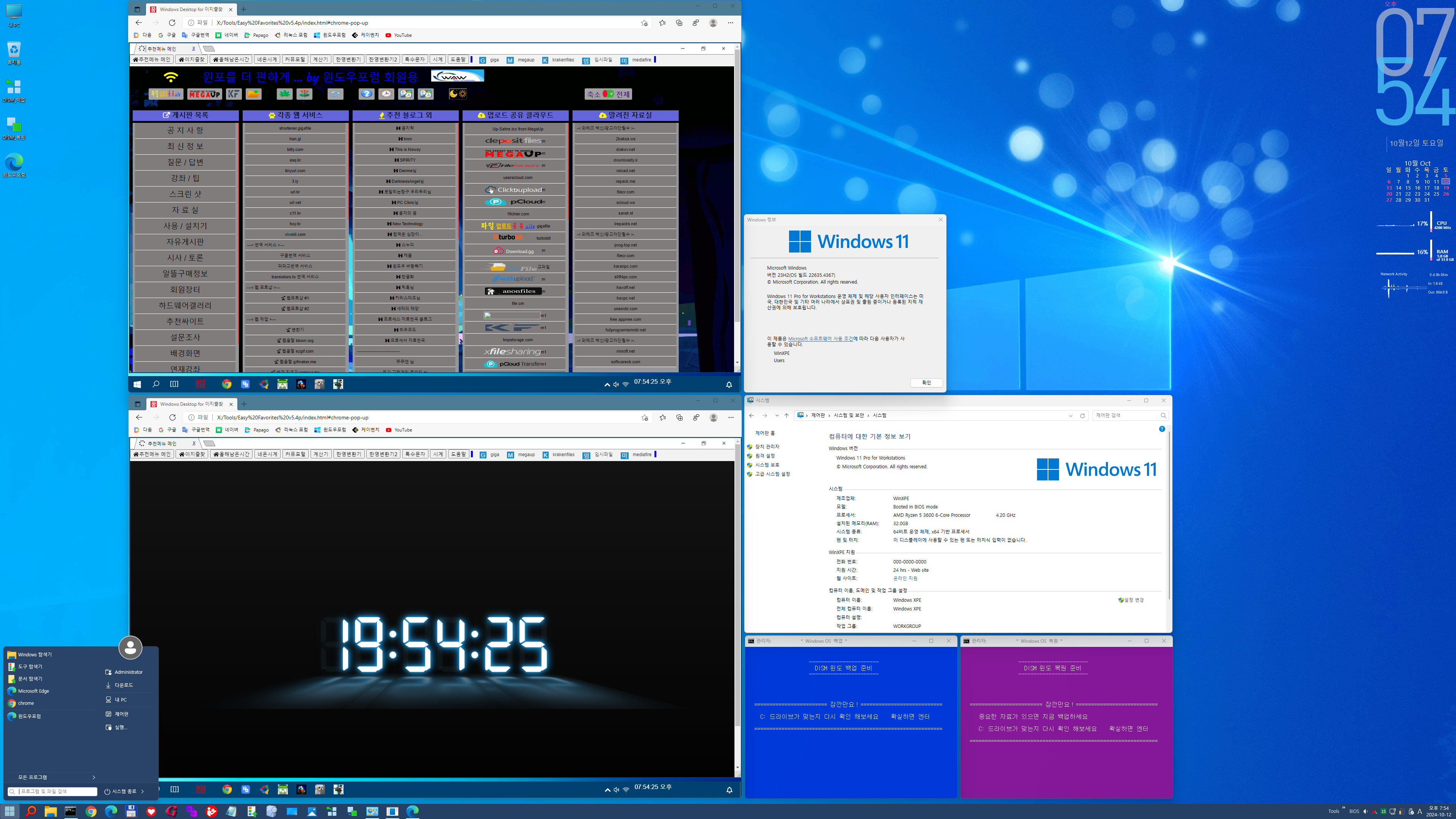
Task: Refresh the 시스템 control panel window
Action: (1083, 416)
